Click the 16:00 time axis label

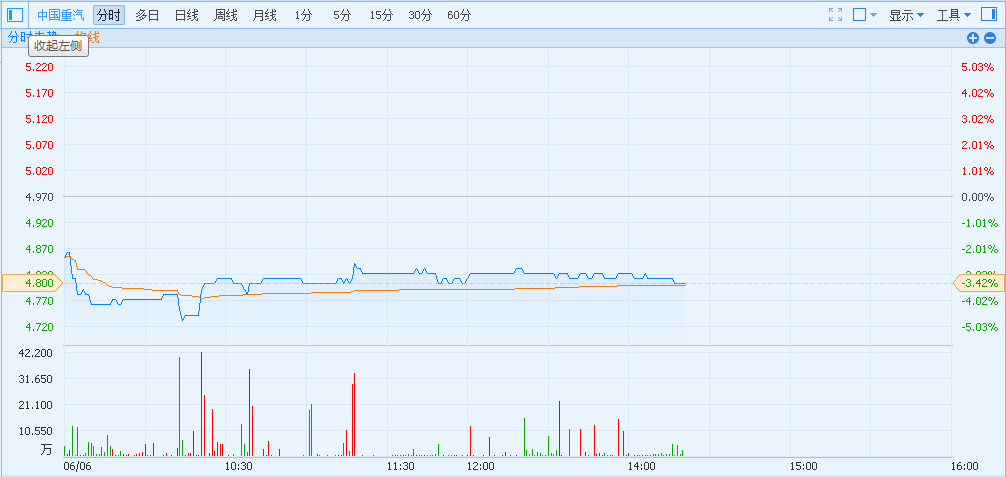tap(964, 466)
